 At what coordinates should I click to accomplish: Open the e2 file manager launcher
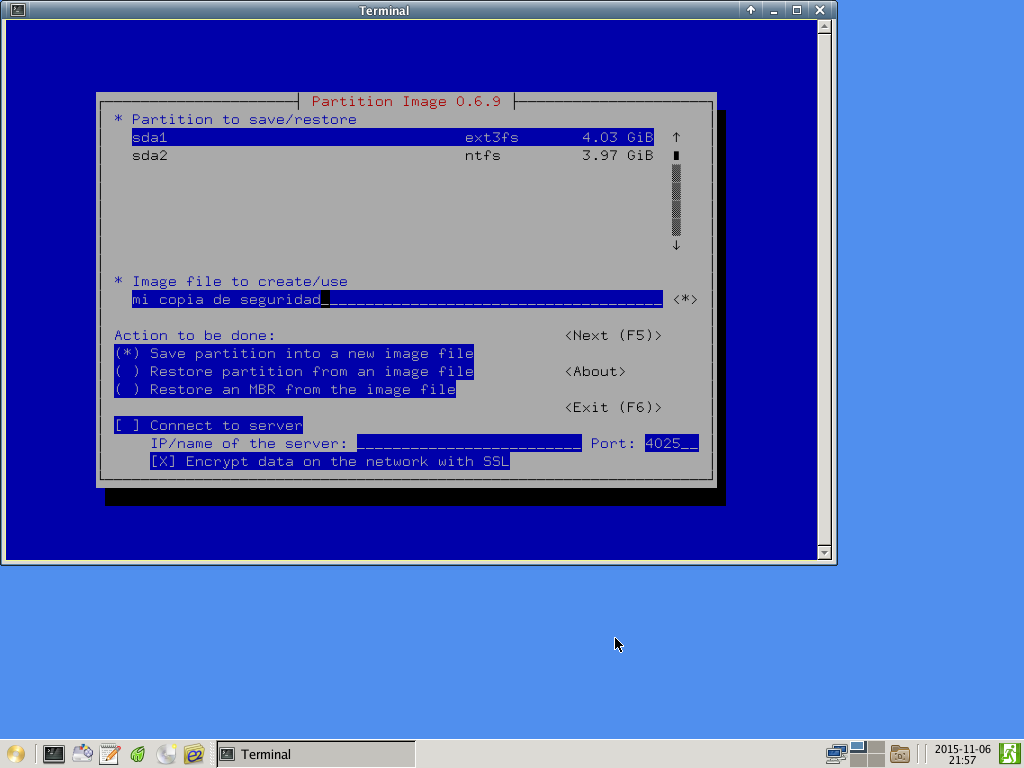(x=194, y=754)
